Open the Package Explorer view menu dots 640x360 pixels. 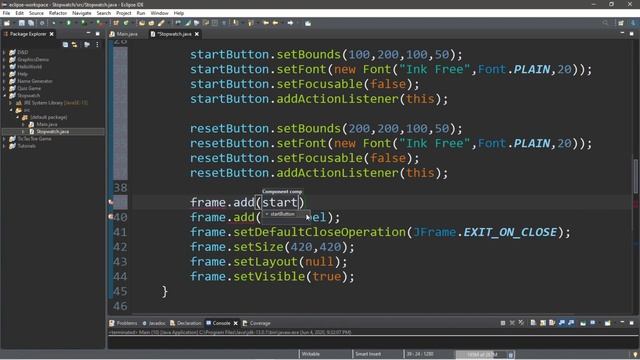coord(97,44)
